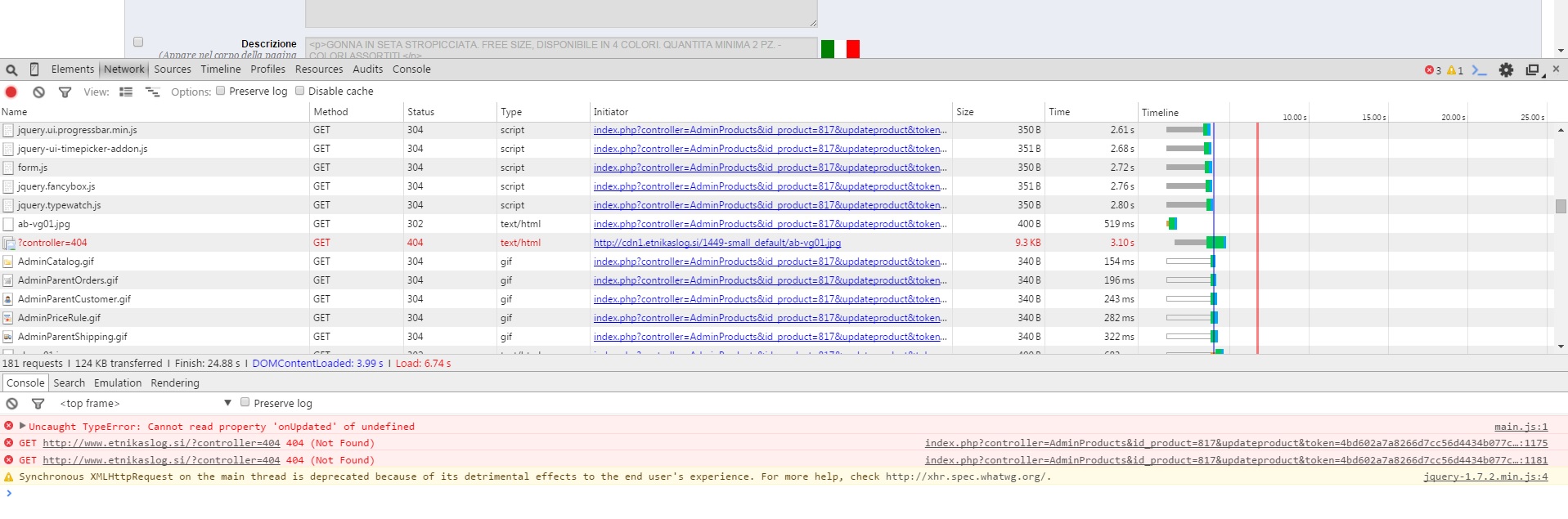Open the network filter funnel icon
Screen dimensions: 1568x519
coord(65,92)
